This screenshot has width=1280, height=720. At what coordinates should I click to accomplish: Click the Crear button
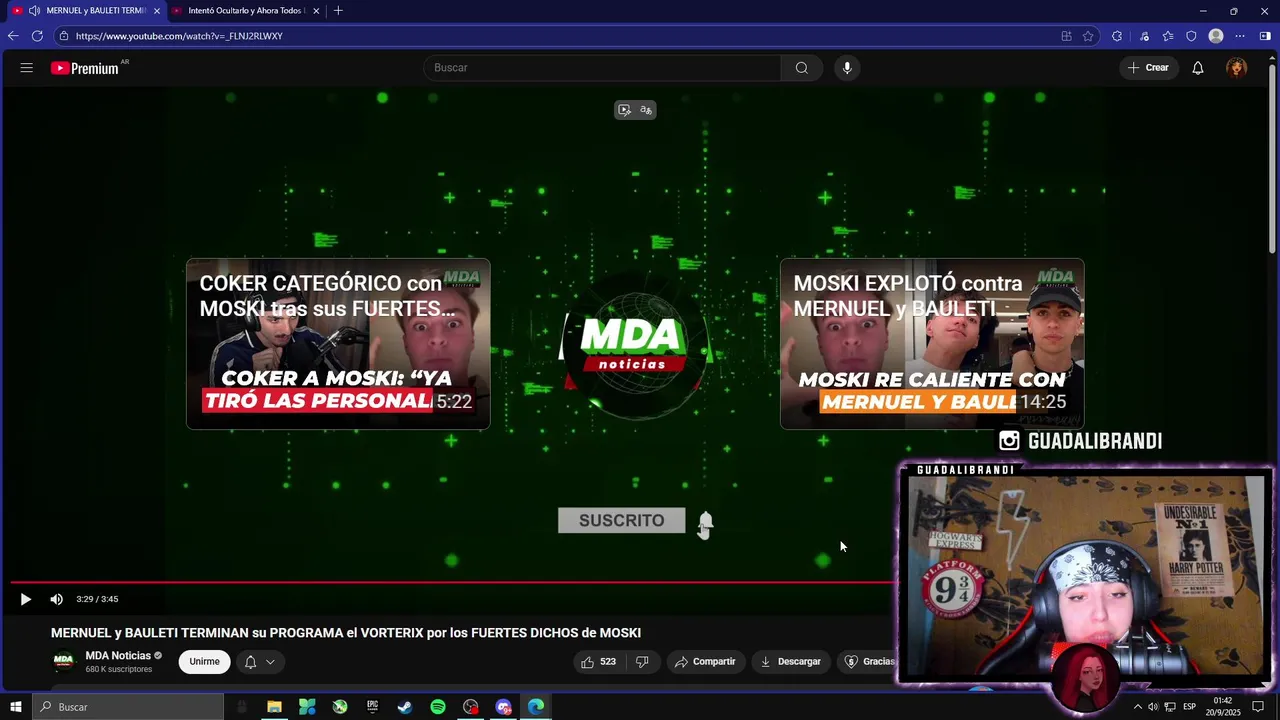(x=1148, y=68)
